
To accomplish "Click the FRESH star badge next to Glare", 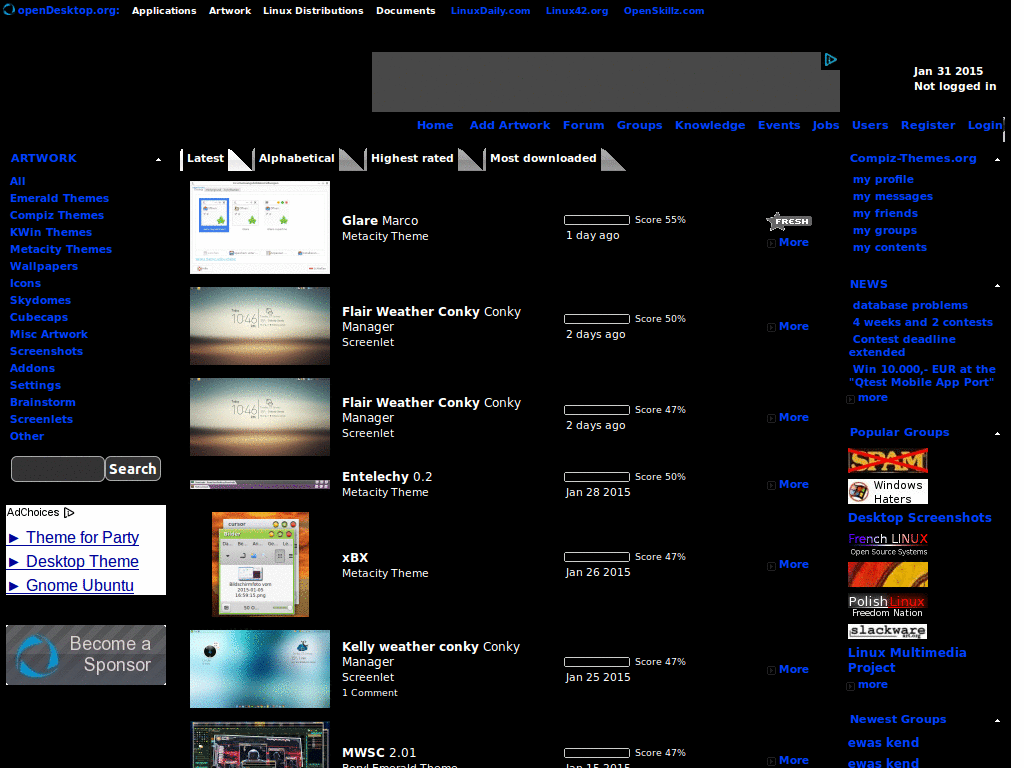I will click(789, 220).
